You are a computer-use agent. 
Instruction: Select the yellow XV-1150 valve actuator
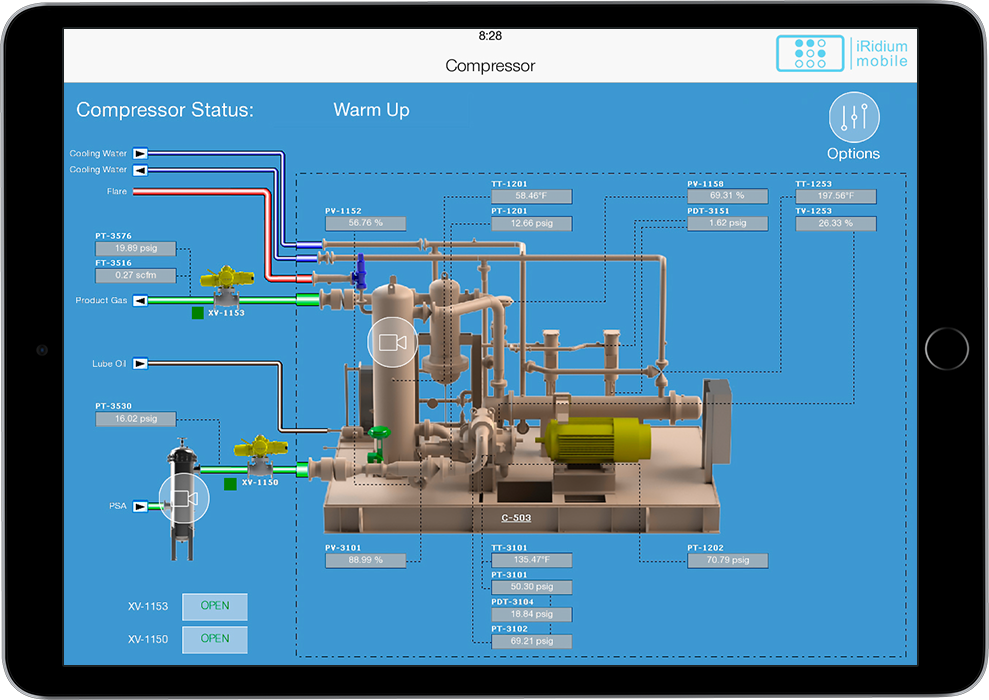[260, 446]
